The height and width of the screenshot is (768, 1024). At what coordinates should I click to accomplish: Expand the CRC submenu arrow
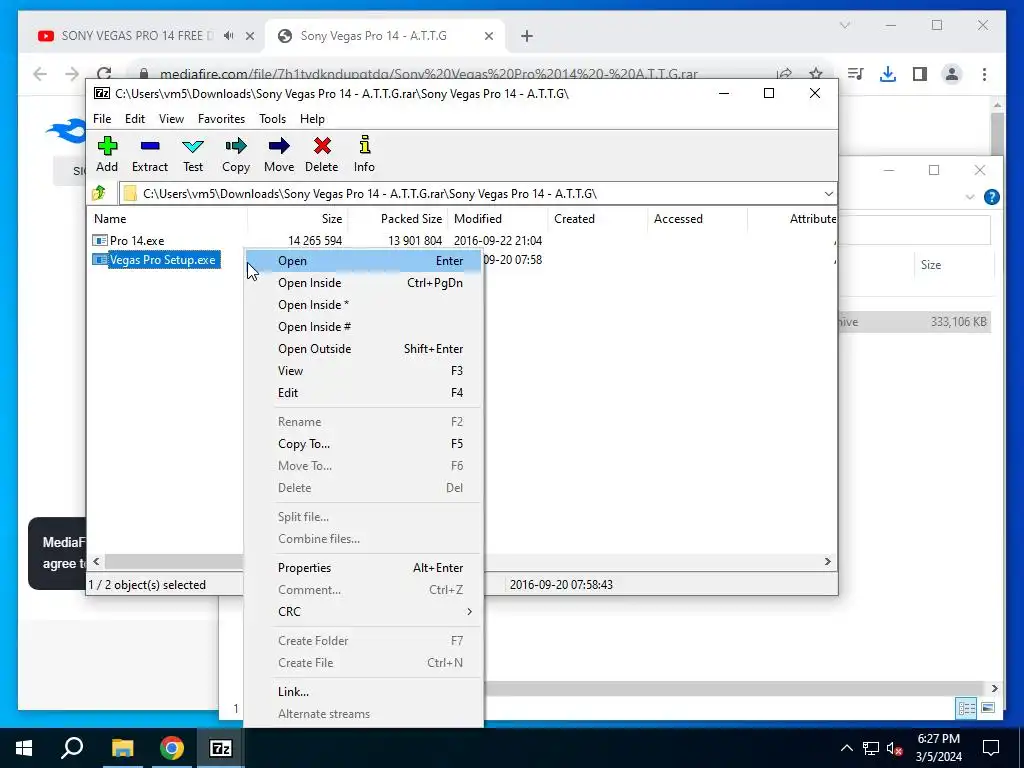click(469, 611)
